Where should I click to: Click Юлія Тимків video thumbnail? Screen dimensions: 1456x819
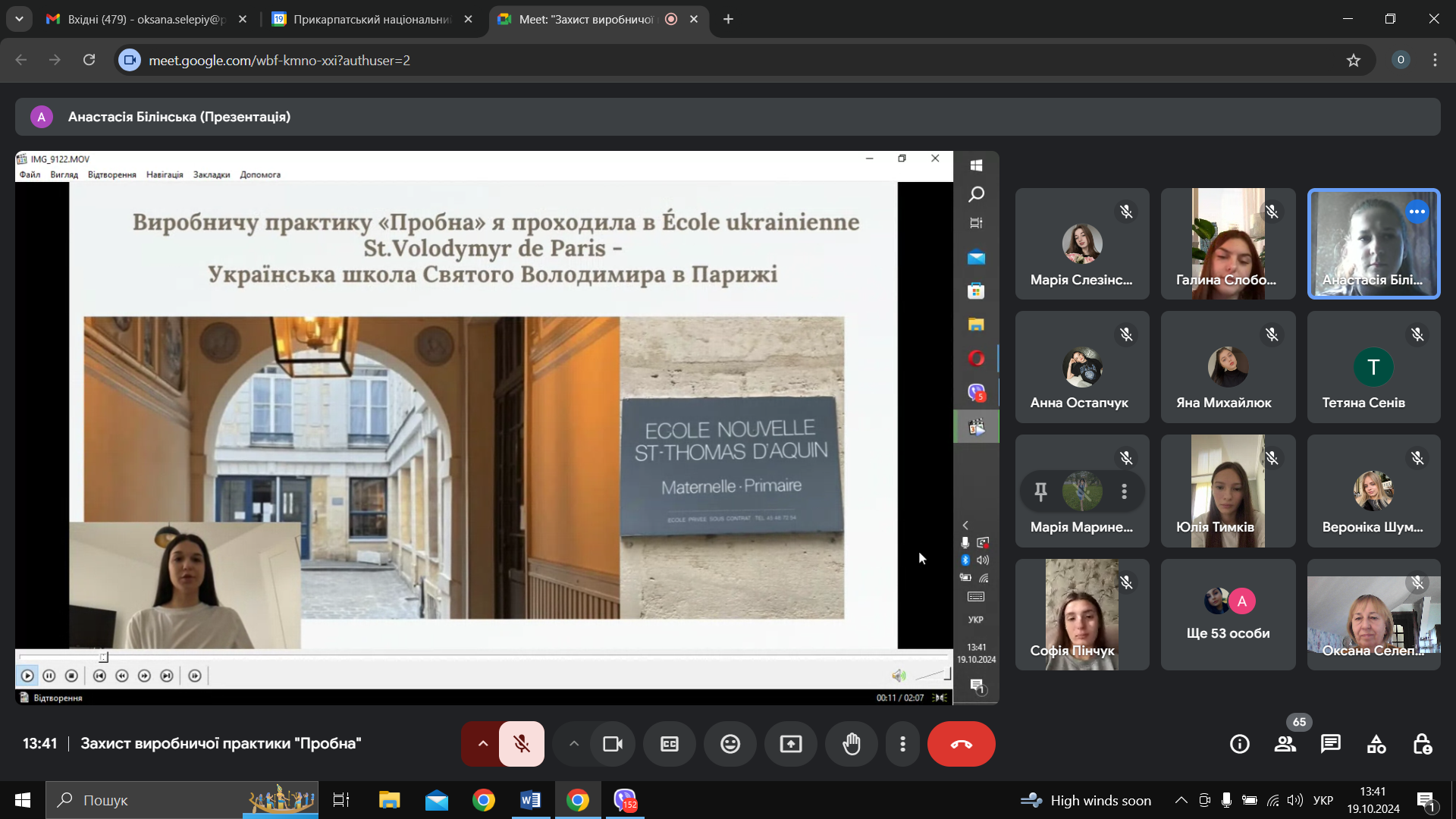tap(1228, 491)
